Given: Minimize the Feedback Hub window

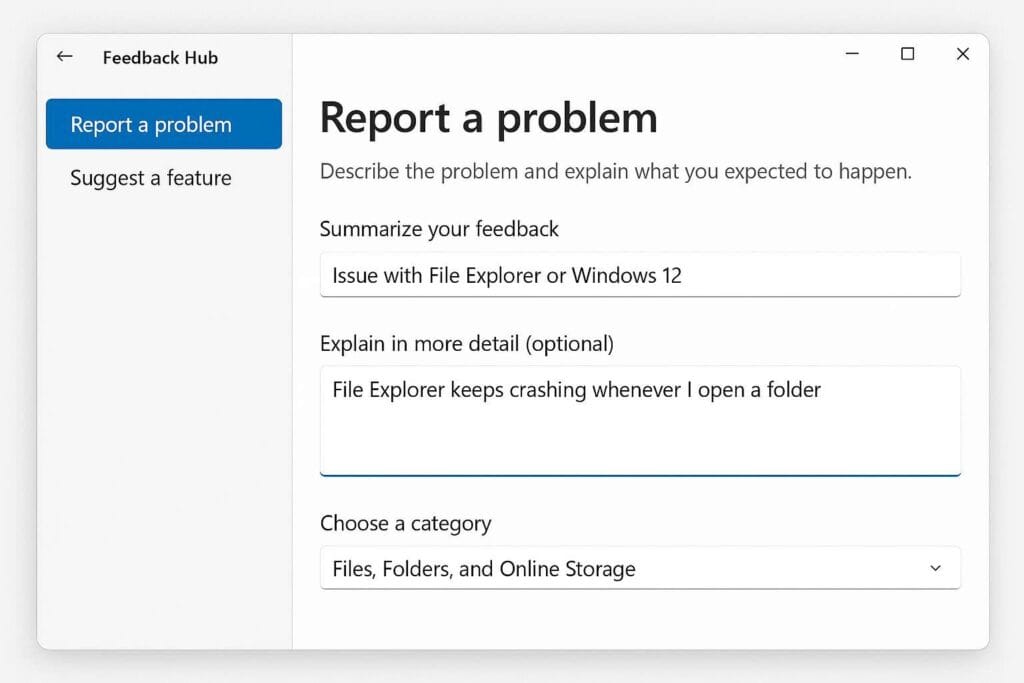Looking at the screenshot, I should tap(853, 54).
